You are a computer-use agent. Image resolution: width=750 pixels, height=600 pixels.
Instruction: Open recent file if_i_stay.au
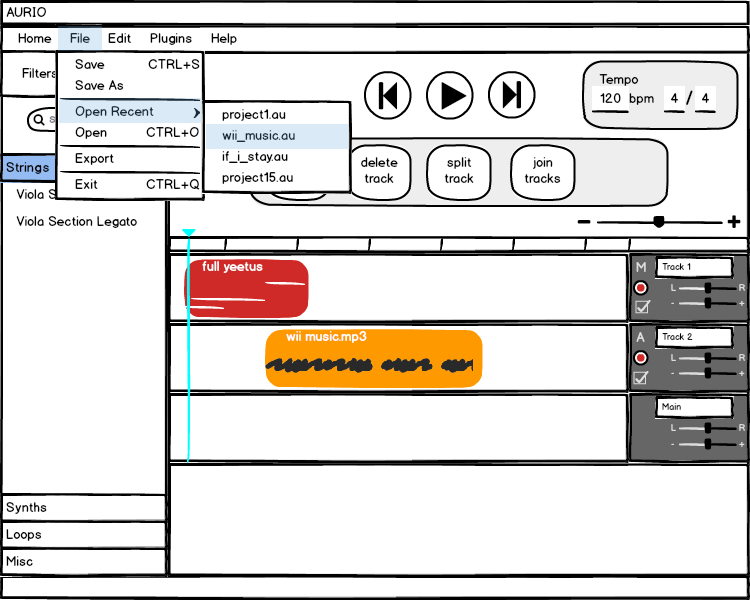(x=277, y=157)
